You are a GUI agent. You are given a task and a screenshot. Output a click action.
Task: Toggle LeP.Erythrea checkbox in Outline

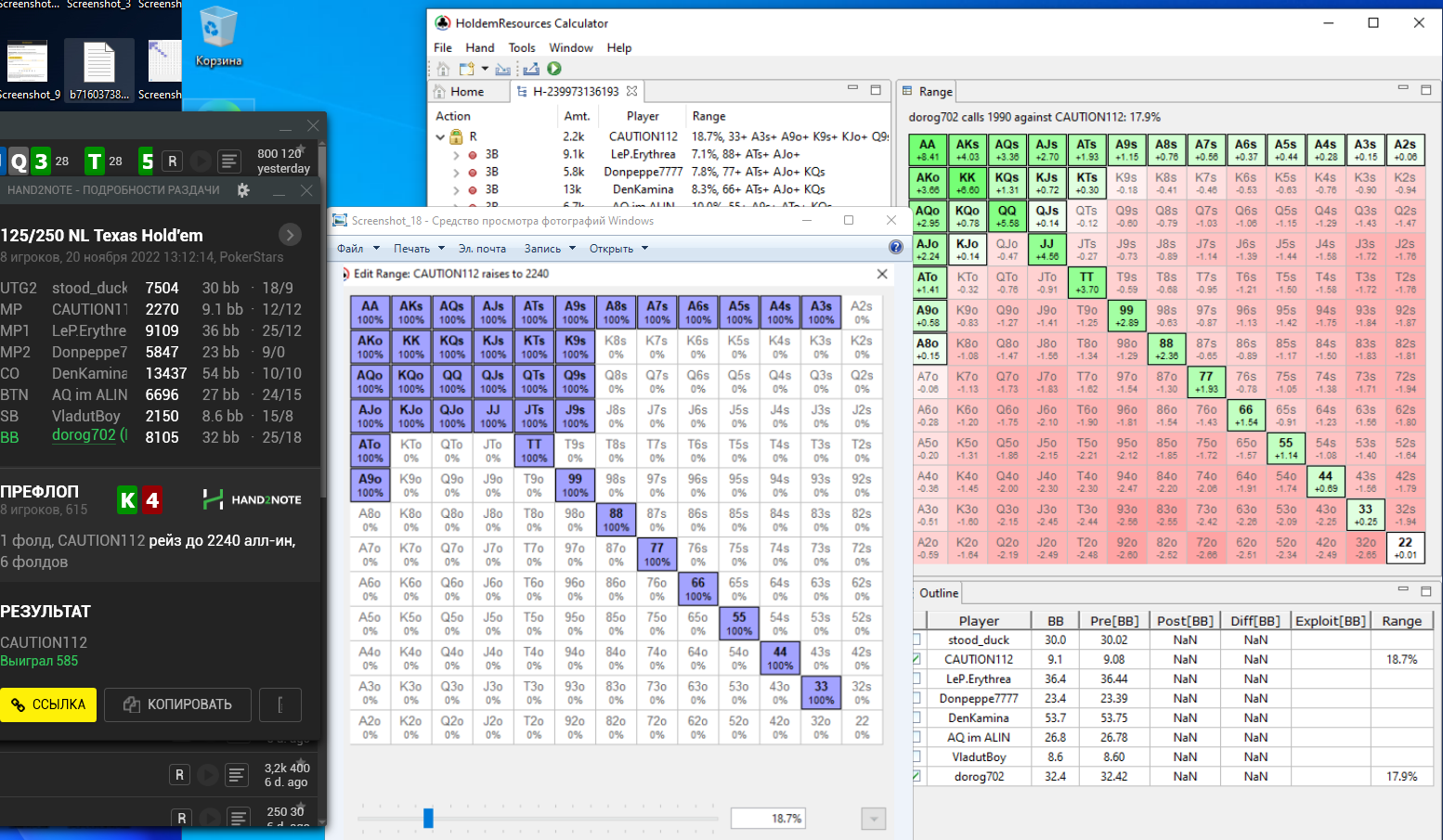coord(917,678)
